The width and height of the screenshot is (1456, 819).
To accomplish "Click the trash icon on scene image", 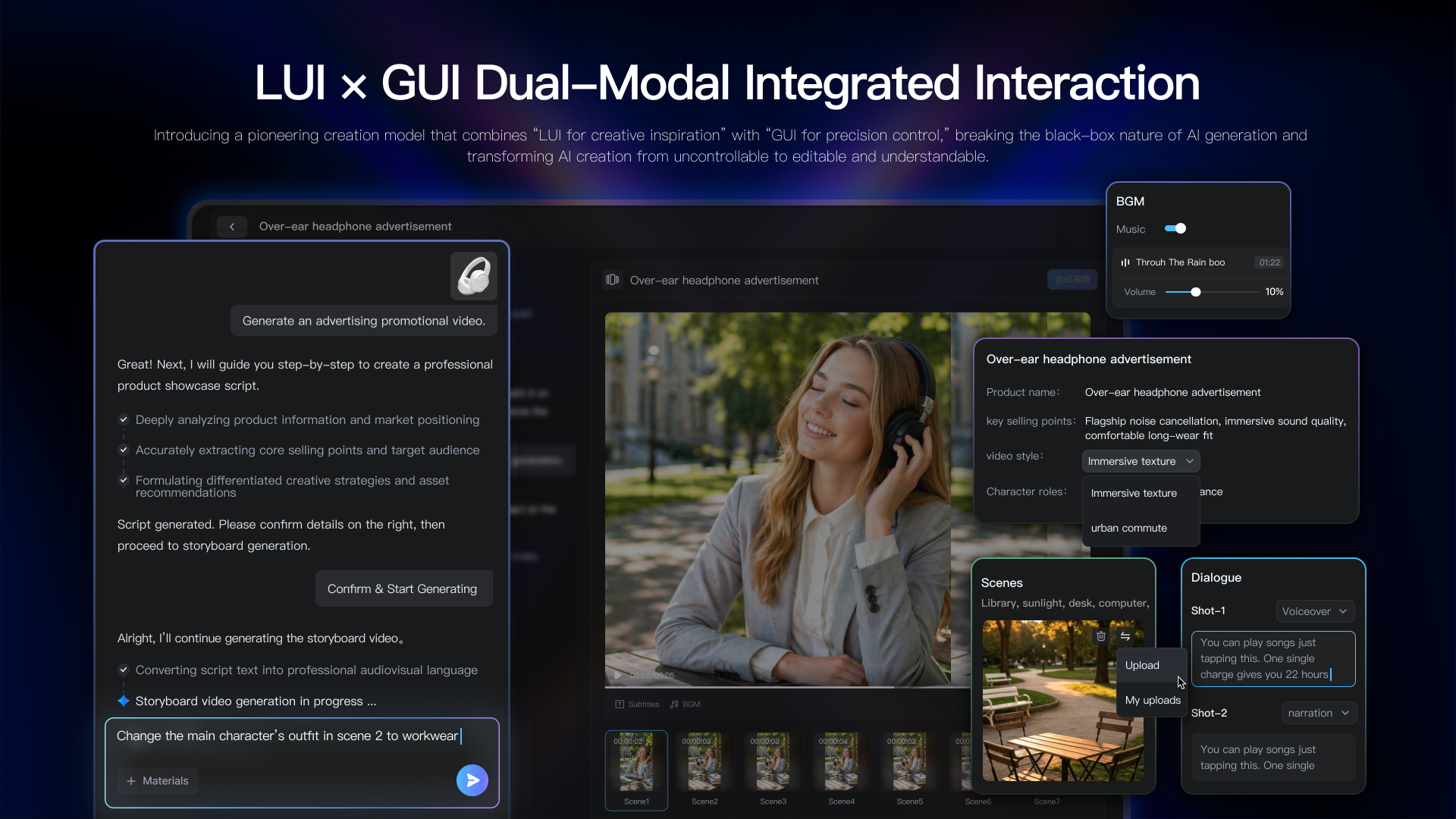I will click(x=1101, y=636).
